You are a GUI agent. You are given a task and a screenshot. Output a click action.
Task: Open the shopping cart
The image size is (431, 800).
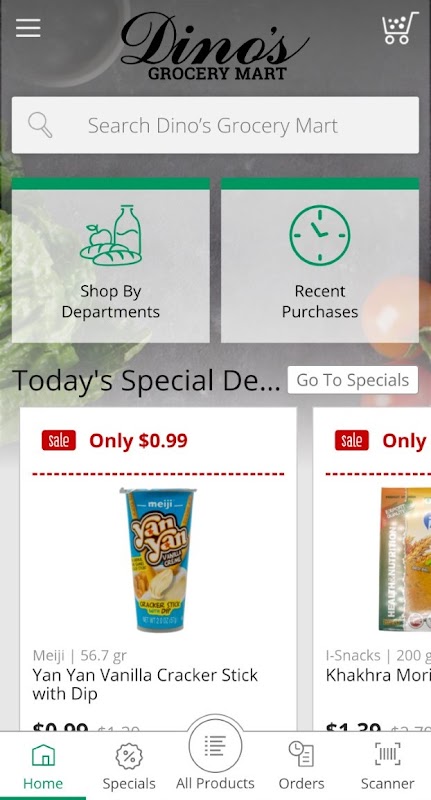click(400, 28)
